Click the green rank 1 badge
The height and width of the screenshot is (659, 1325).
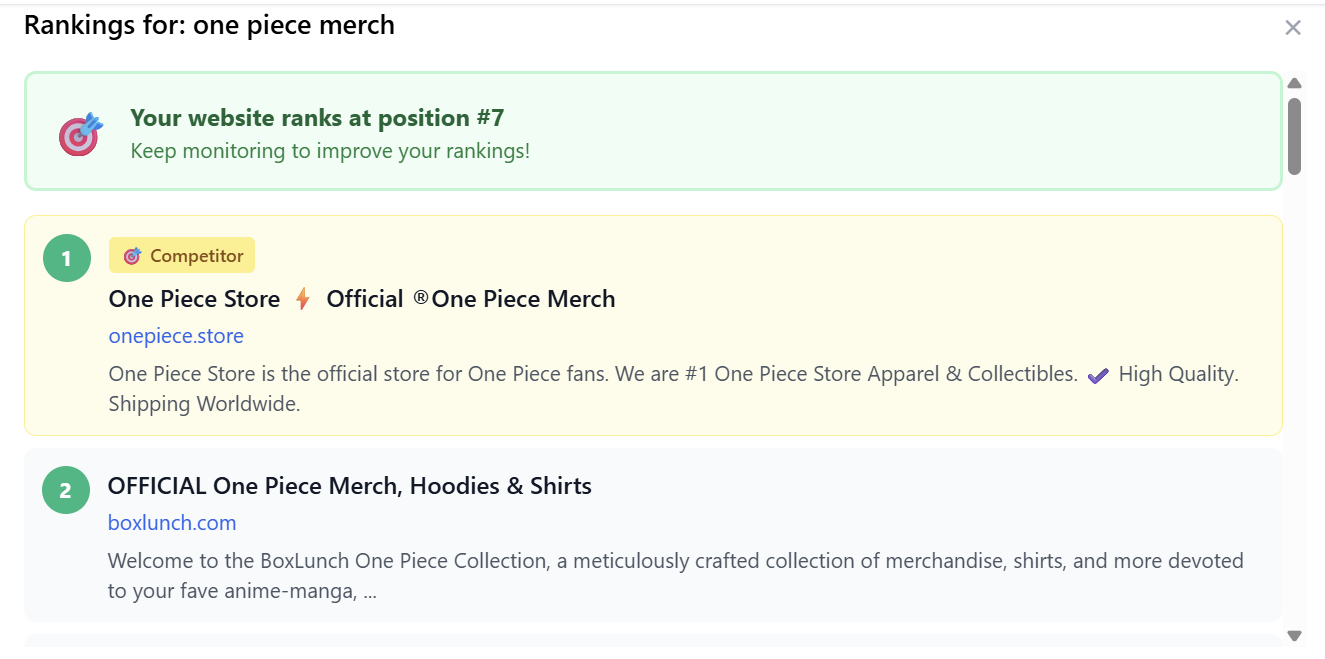[67, 258]
